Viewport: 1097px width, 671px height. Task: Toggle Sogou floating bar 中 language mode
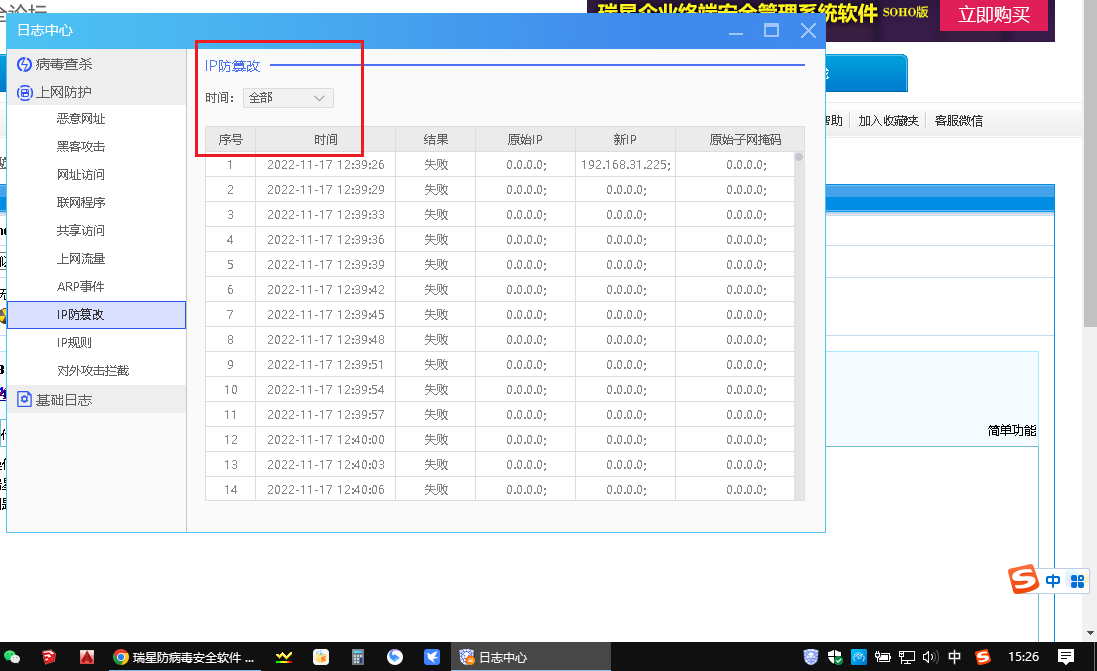click(1053, 581)
